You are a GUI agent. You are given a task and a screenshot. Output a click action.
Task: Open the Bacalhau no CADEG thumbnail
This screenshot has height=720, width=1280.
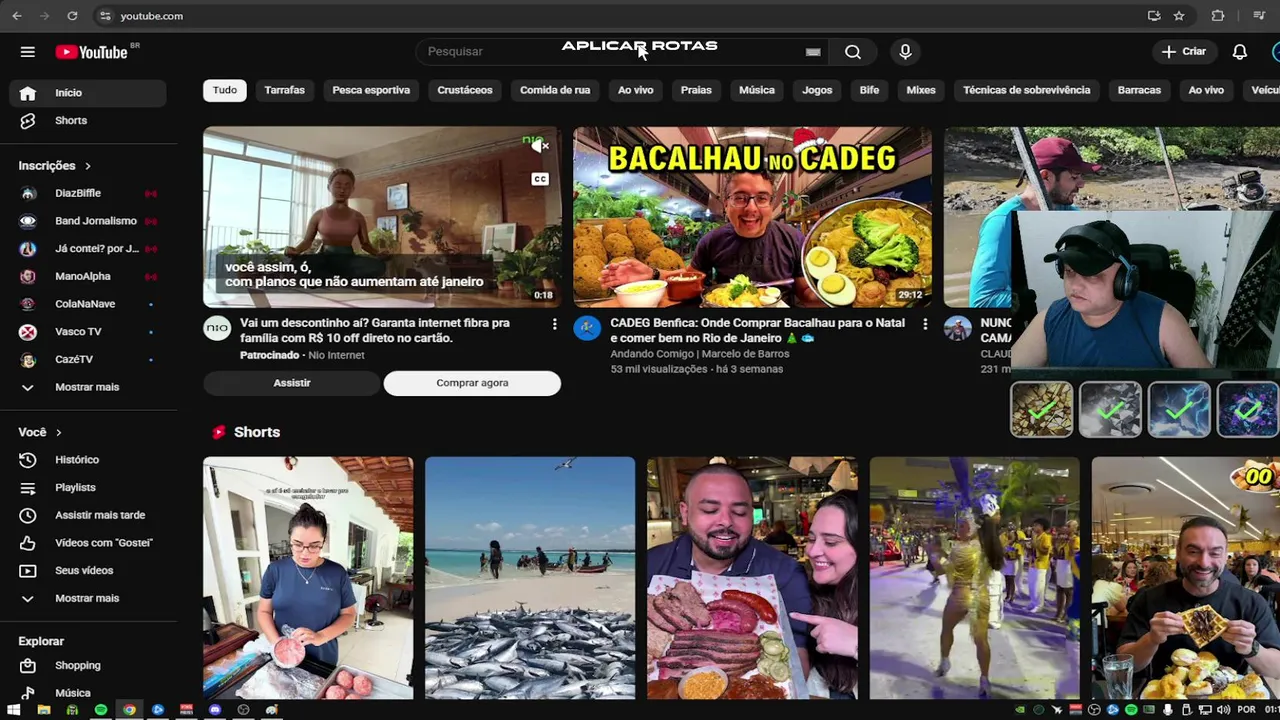click(x=752, y=217)
